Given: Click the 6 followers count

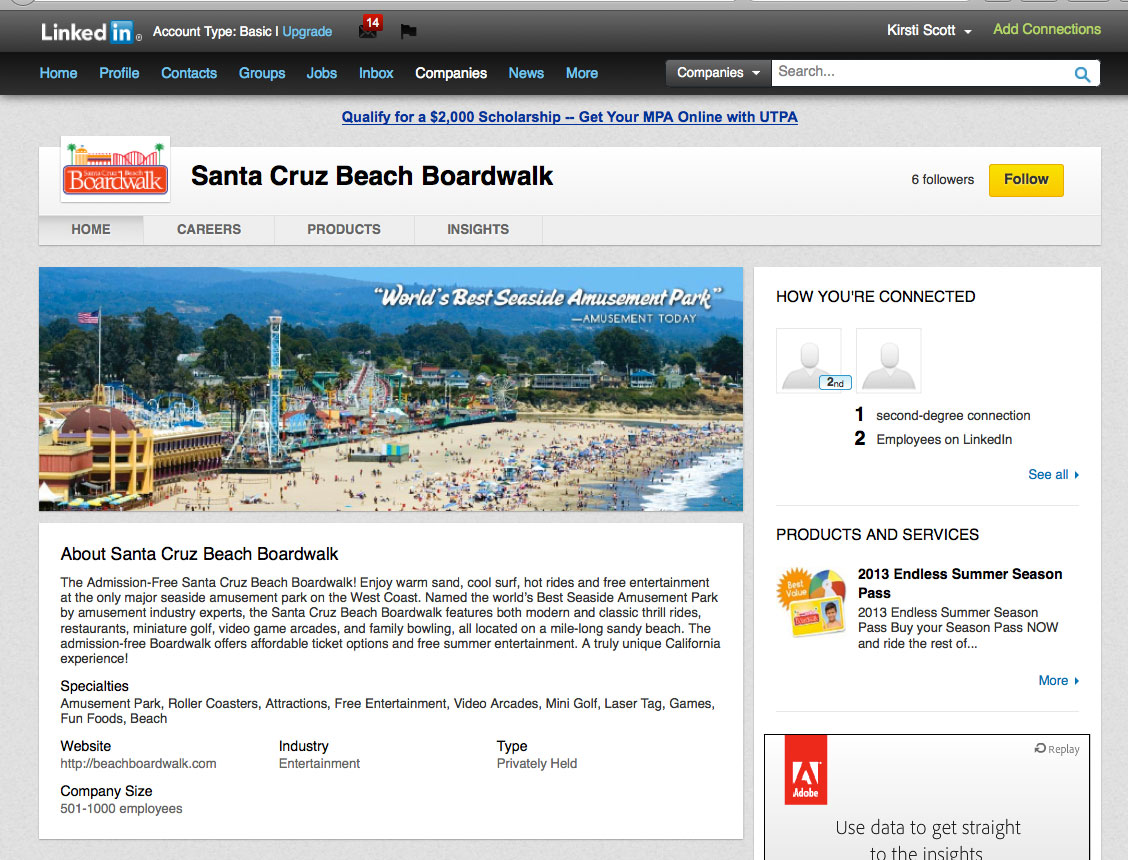Looking at the screenshot, I should [942, 180].
